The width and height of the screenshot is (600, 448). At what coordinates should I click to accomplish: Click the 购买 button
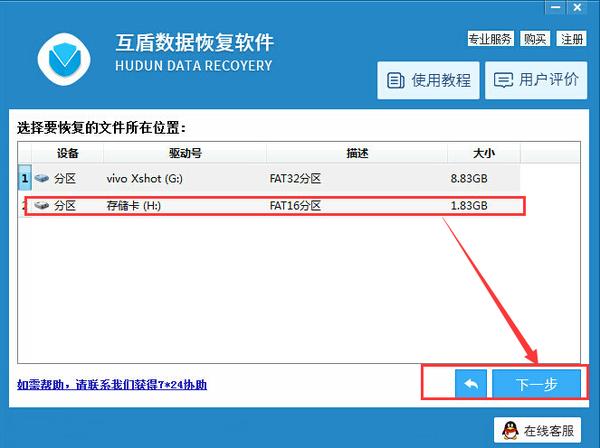535,39
